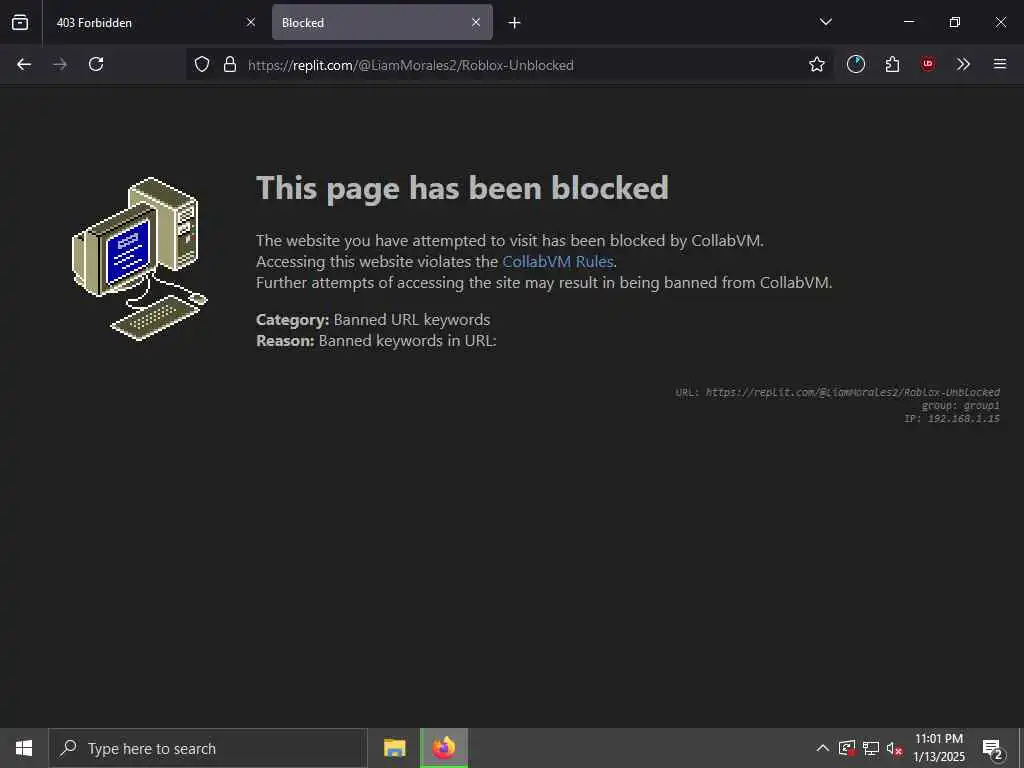The width and height of the screenshot is (1024, 768).
Task: Open the Firefox View tab-list icon
Action: coord(20,22)
